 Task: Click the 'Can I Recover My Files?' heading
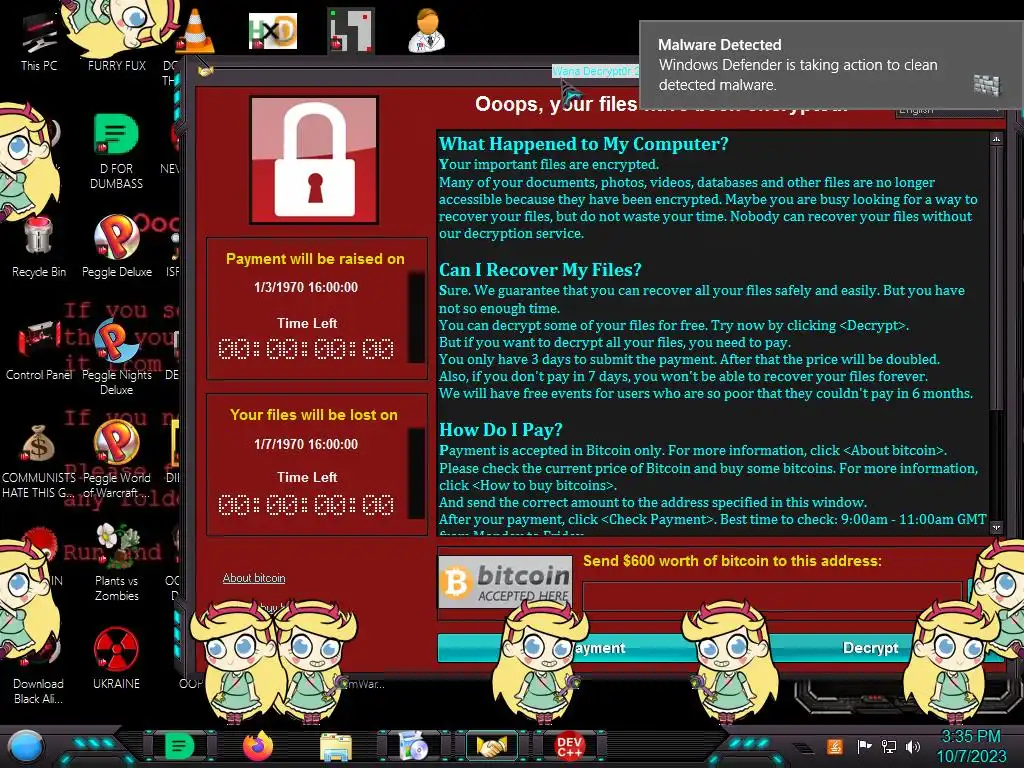pyautogui.click(x=540, y=270)
